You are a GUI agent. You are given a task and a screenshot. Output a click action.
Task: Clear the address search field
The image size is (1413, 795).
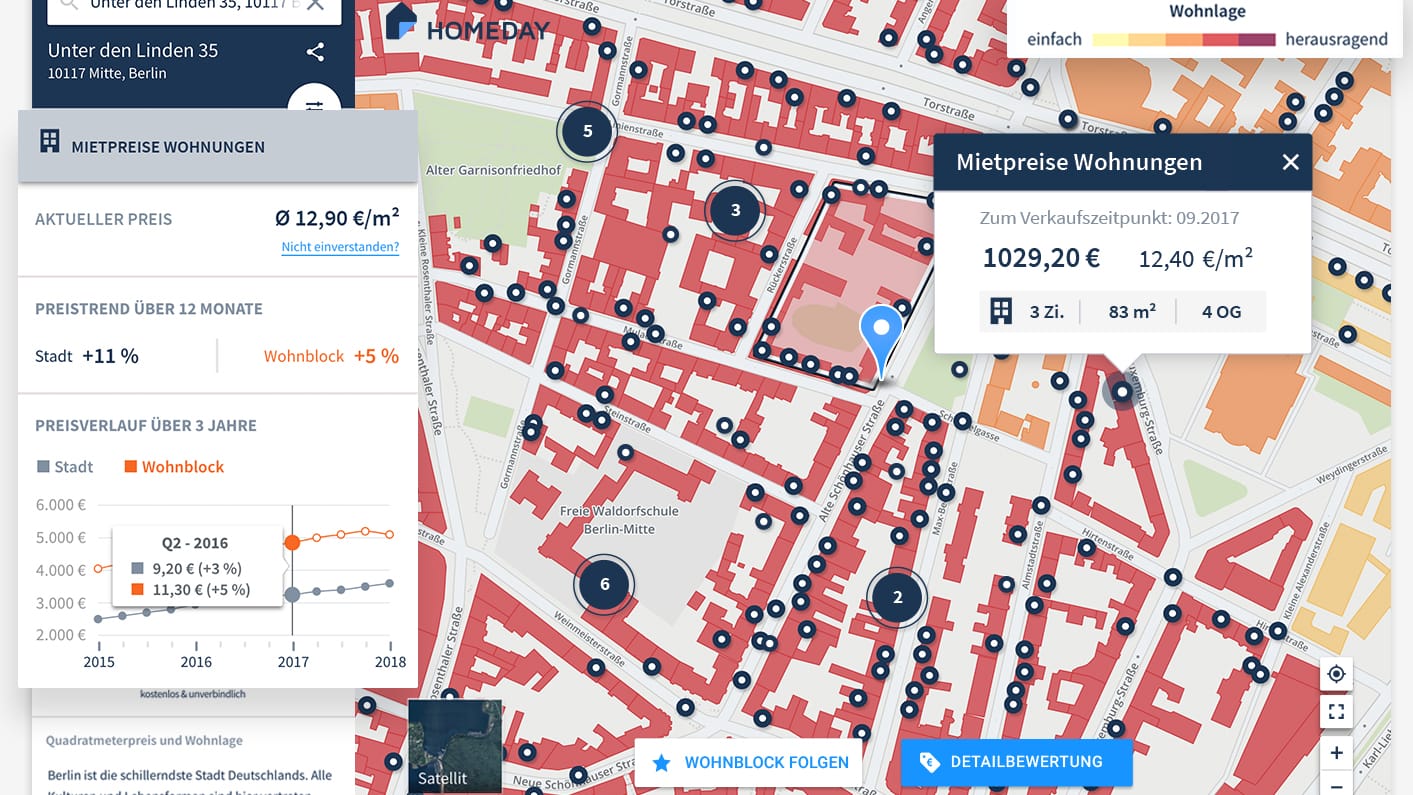point(315,5)
